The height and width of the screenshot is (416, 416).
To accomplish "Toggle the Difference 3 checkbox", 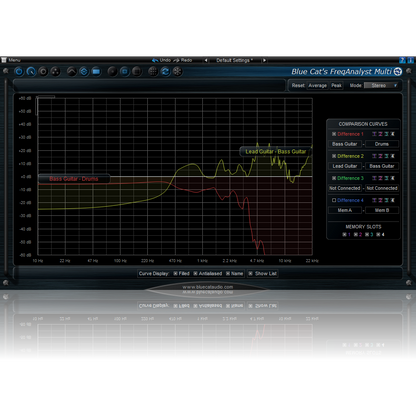I will tap(334, 178).
